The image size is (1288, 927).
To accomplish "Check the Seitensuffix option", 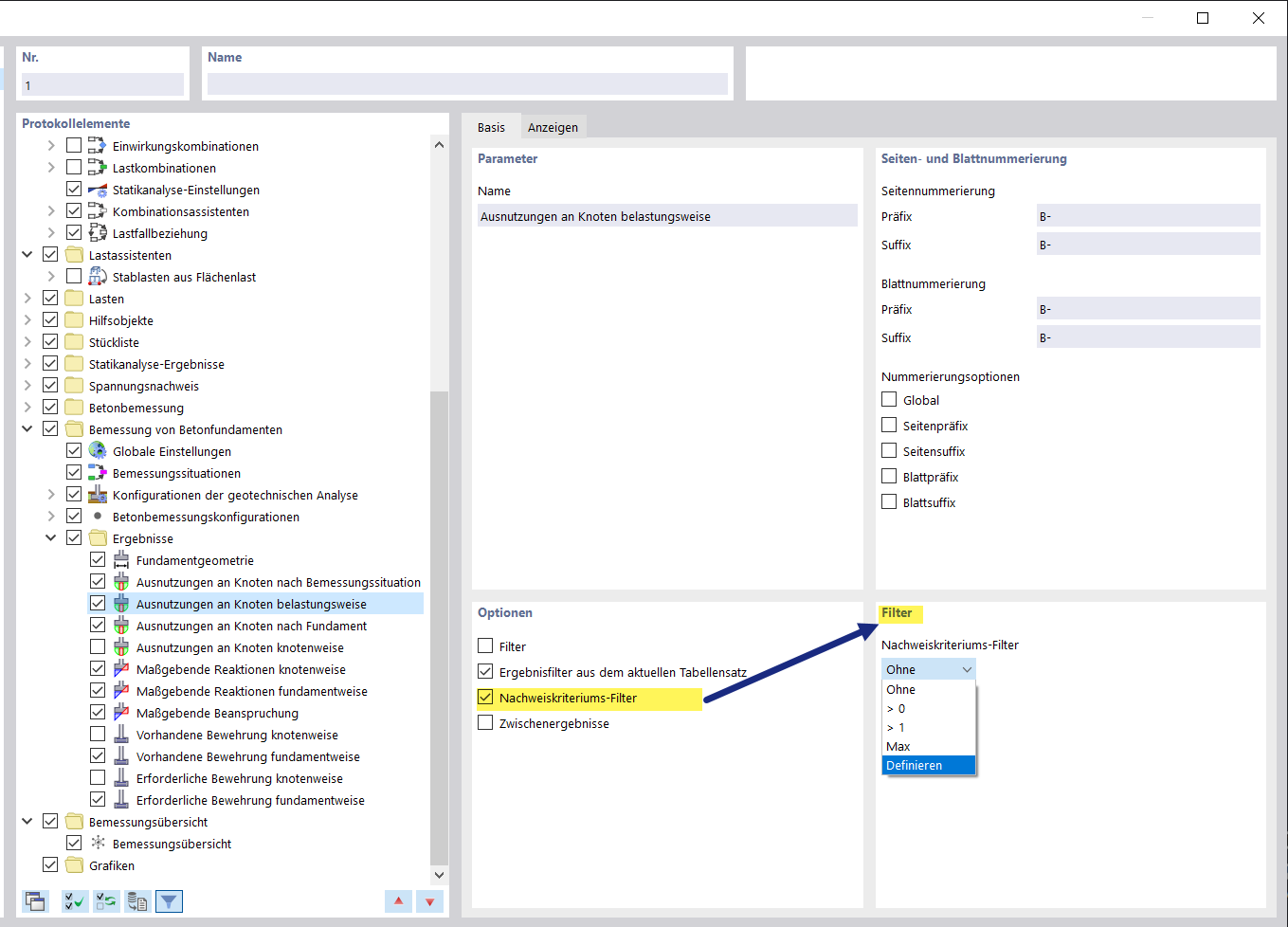I will pyautogui.click(x=889, y=451).
